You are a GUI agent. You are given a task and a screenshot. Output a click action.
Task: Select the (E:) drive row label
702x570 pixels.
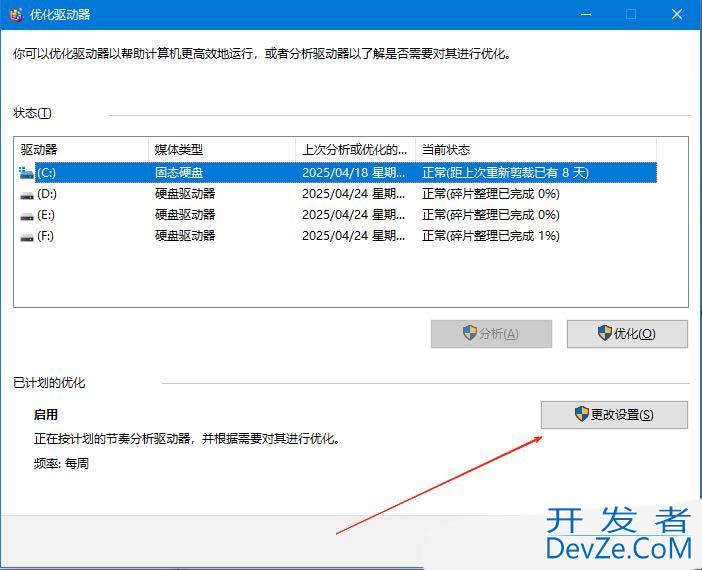[46, 215]
